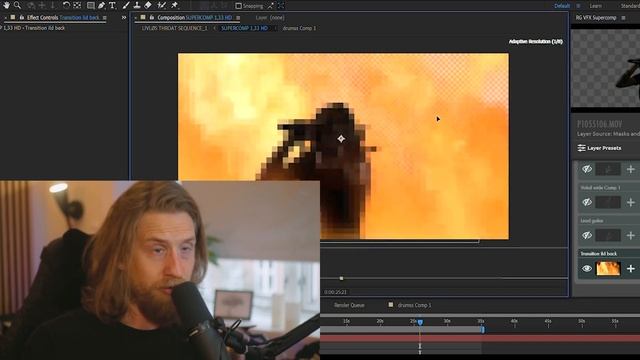This screenshot has width=640, height=360.
Task: Select the Pan Behind anchor point tool
Action: (x=77, y=5)
